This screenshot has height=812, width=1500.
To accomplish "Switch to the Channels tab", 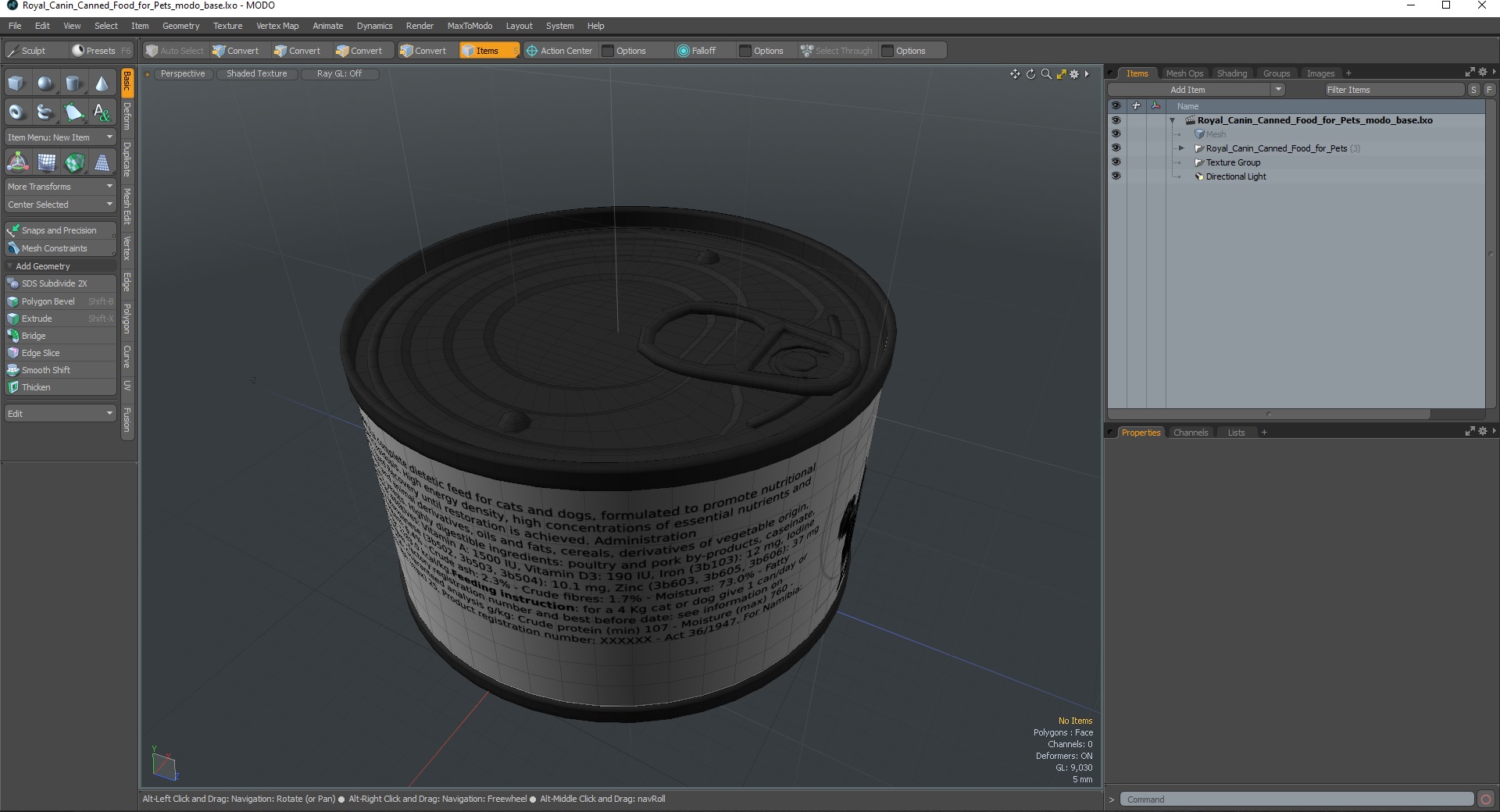I will click(1191, 433).
